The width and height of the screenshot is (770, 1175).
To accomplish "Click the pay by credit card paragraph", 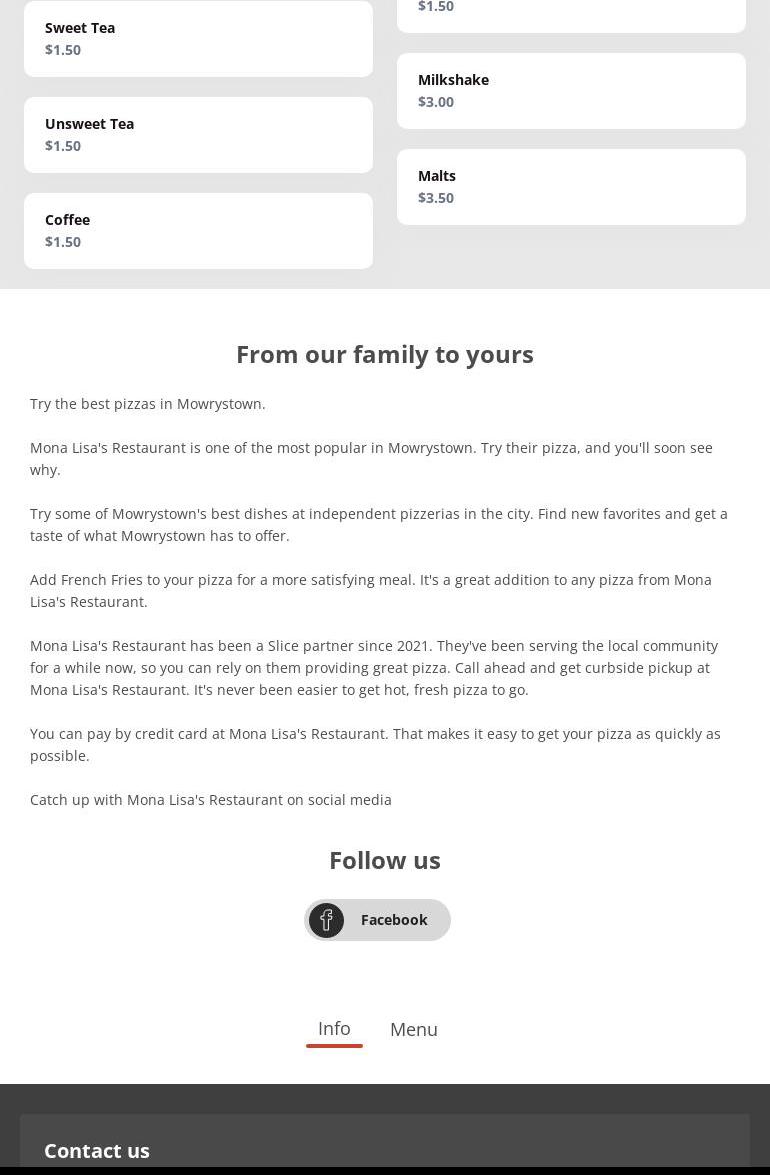I will click(x=375, y=745).
